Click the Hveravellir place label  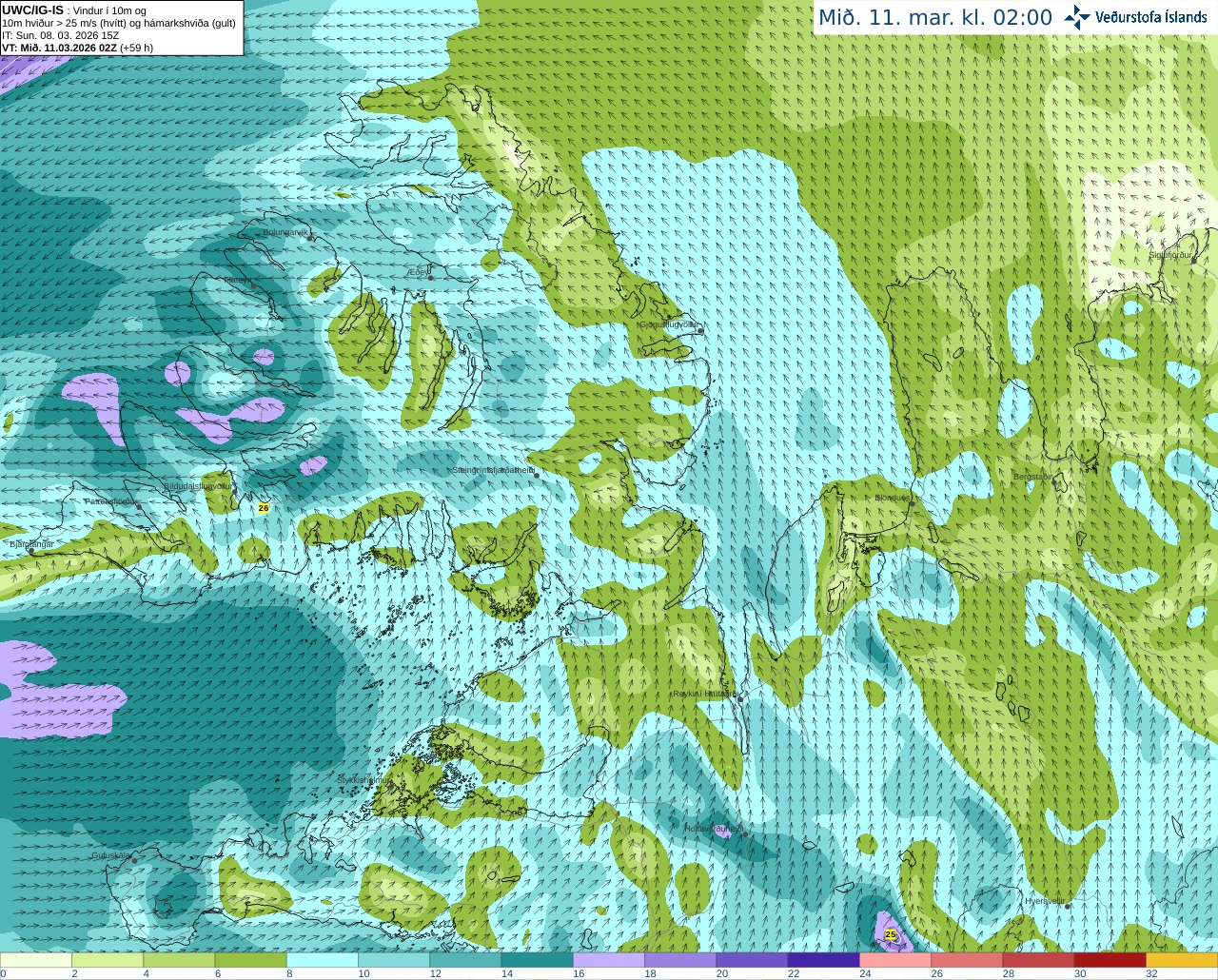(x=1044, y=901)
